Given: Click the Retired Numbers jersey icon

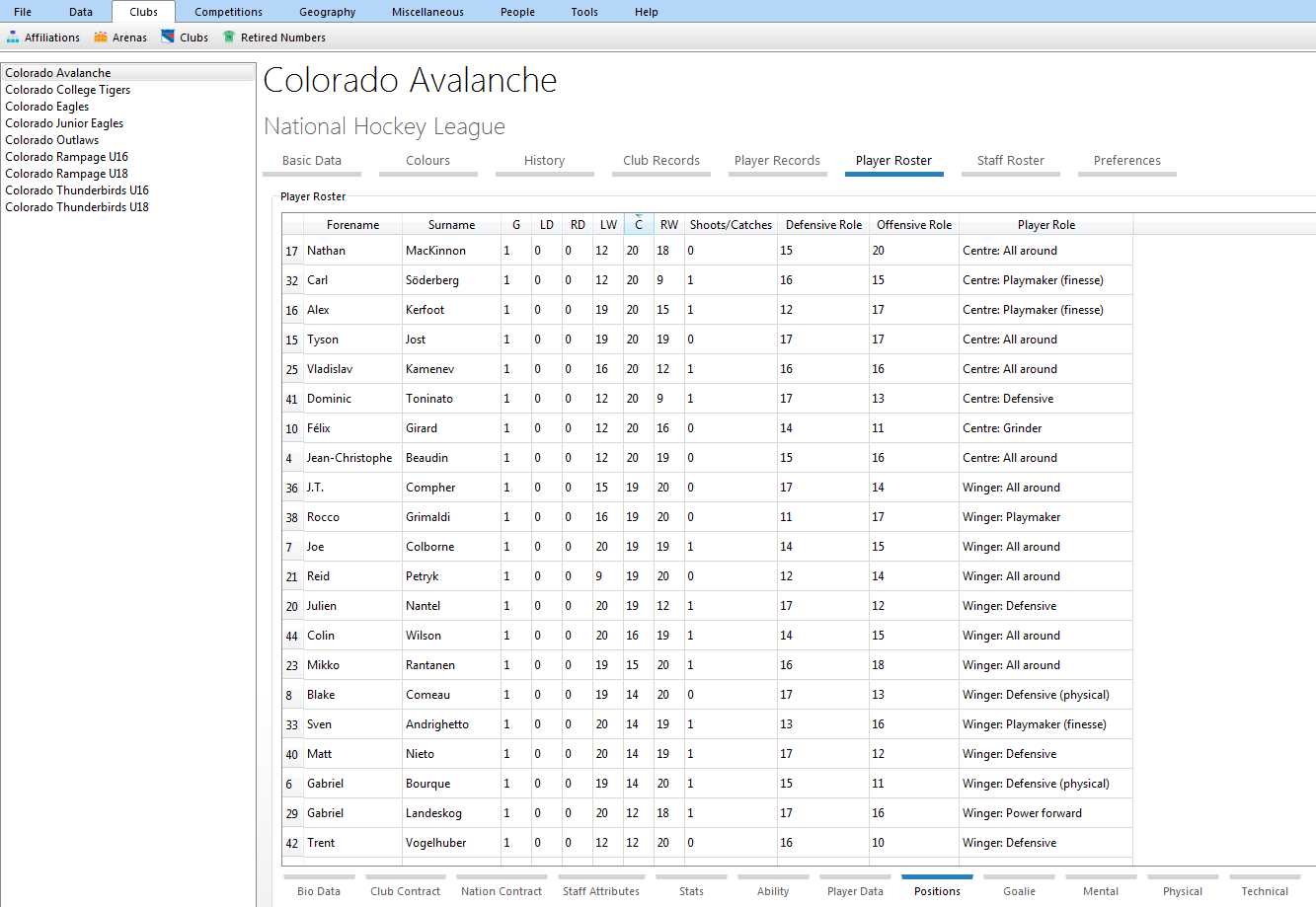Looking at the screenshot, I should [229, 38].
